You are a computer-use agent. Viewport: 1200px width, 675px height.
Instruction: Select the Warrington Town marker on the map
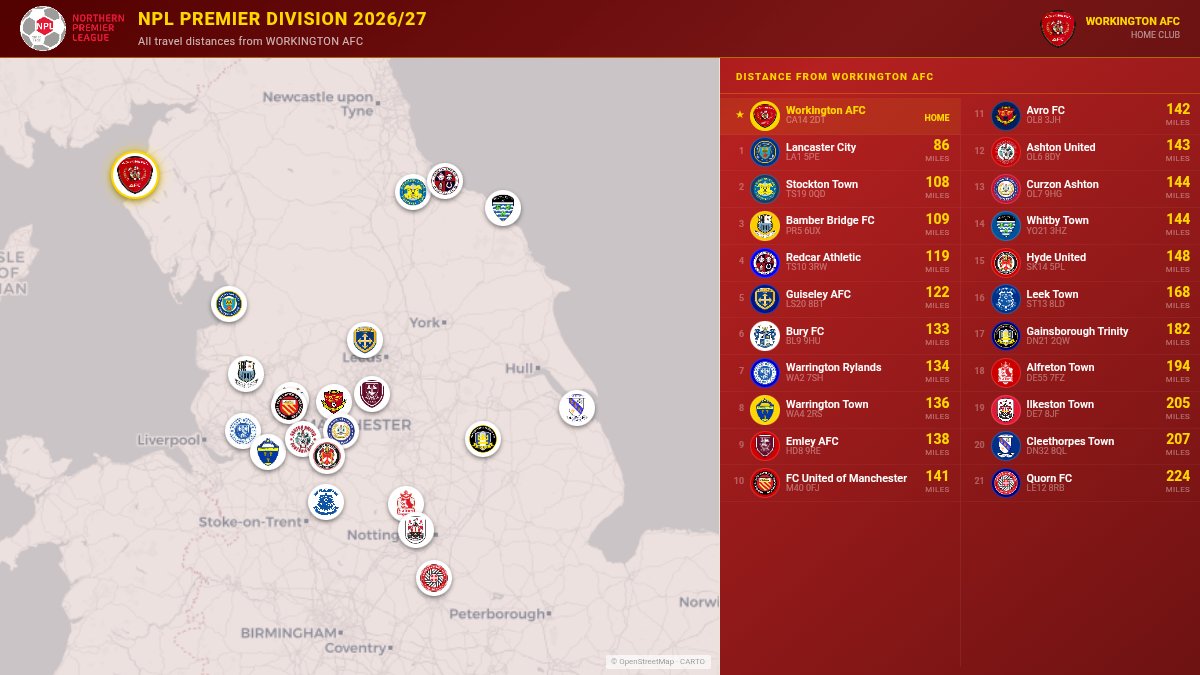tap(268, 452)
